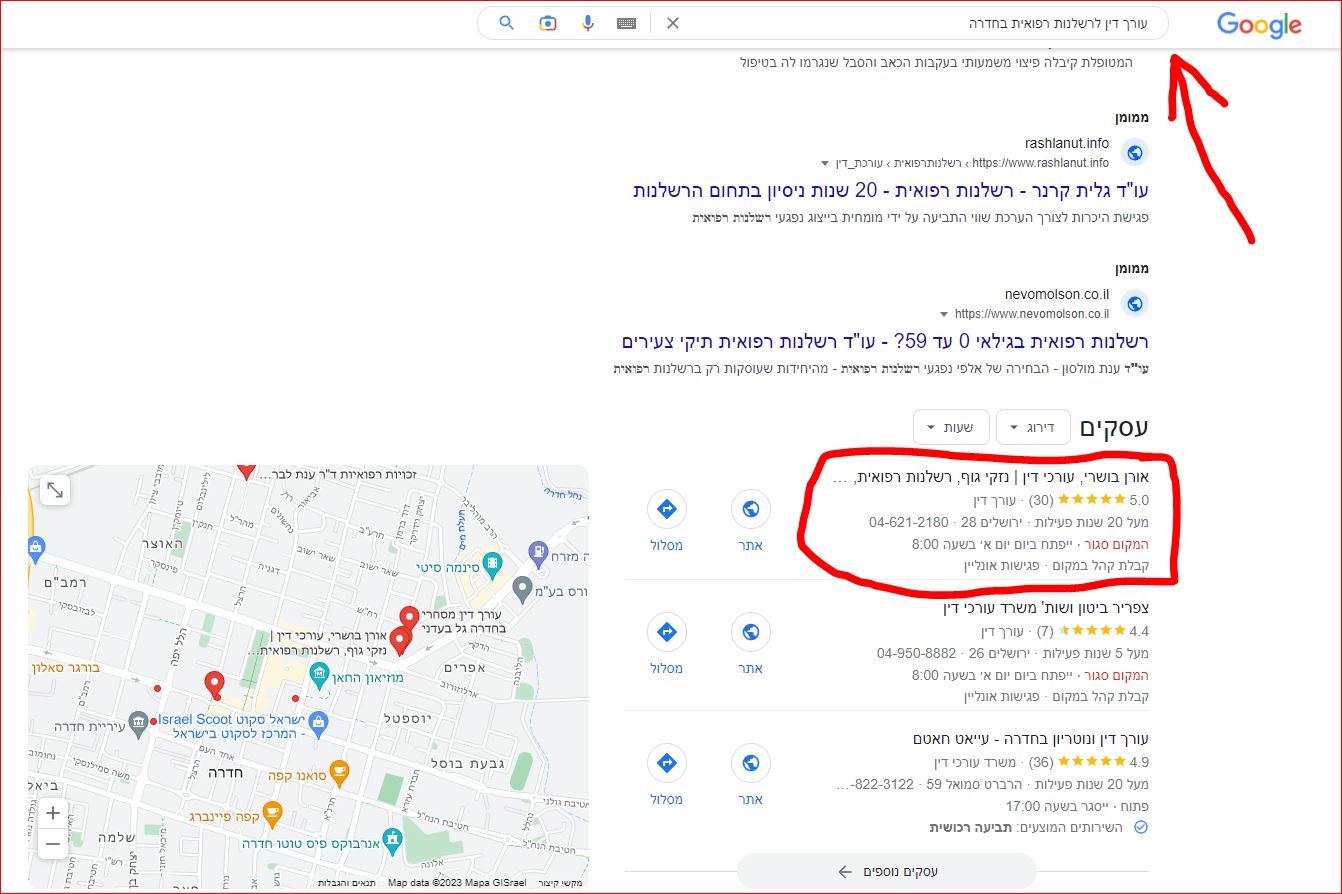This screenshot has height=894, width=1342.
Task: Start voice search with microphone icon
Action: tap(588, 23)
